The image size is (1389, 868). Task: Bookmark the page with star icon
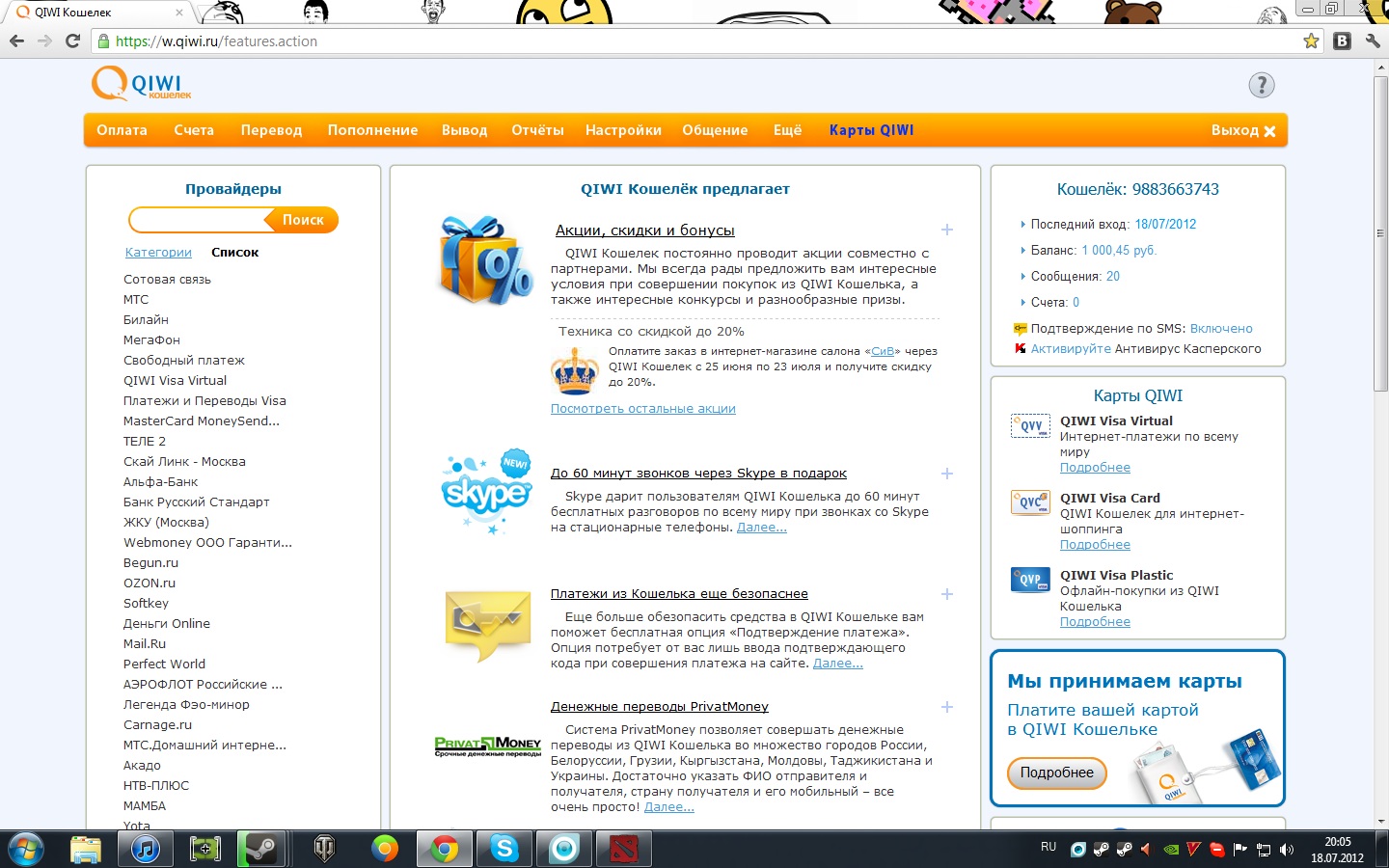[x=1311, y=41]
